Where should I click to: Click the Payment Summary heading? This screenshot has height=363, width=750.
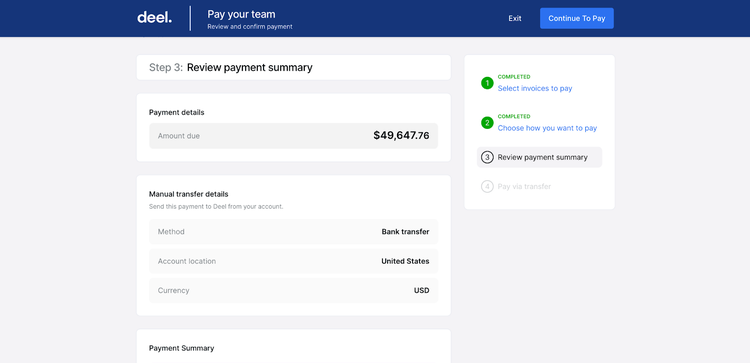[181, 348]
